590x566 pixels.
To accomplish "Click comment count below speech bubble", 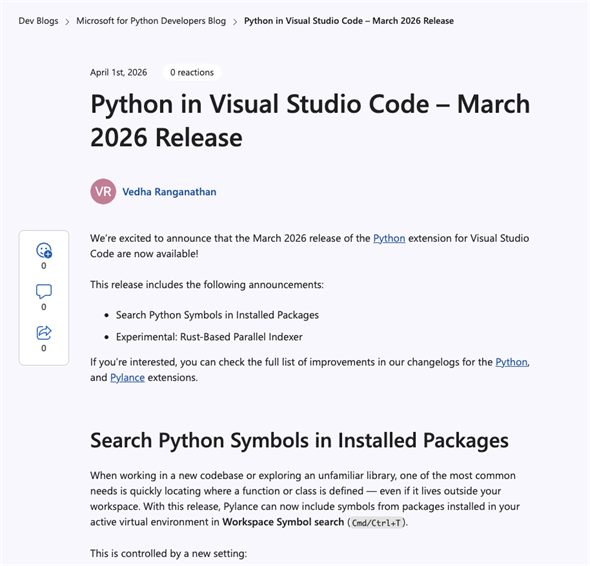I will [44, 307].
